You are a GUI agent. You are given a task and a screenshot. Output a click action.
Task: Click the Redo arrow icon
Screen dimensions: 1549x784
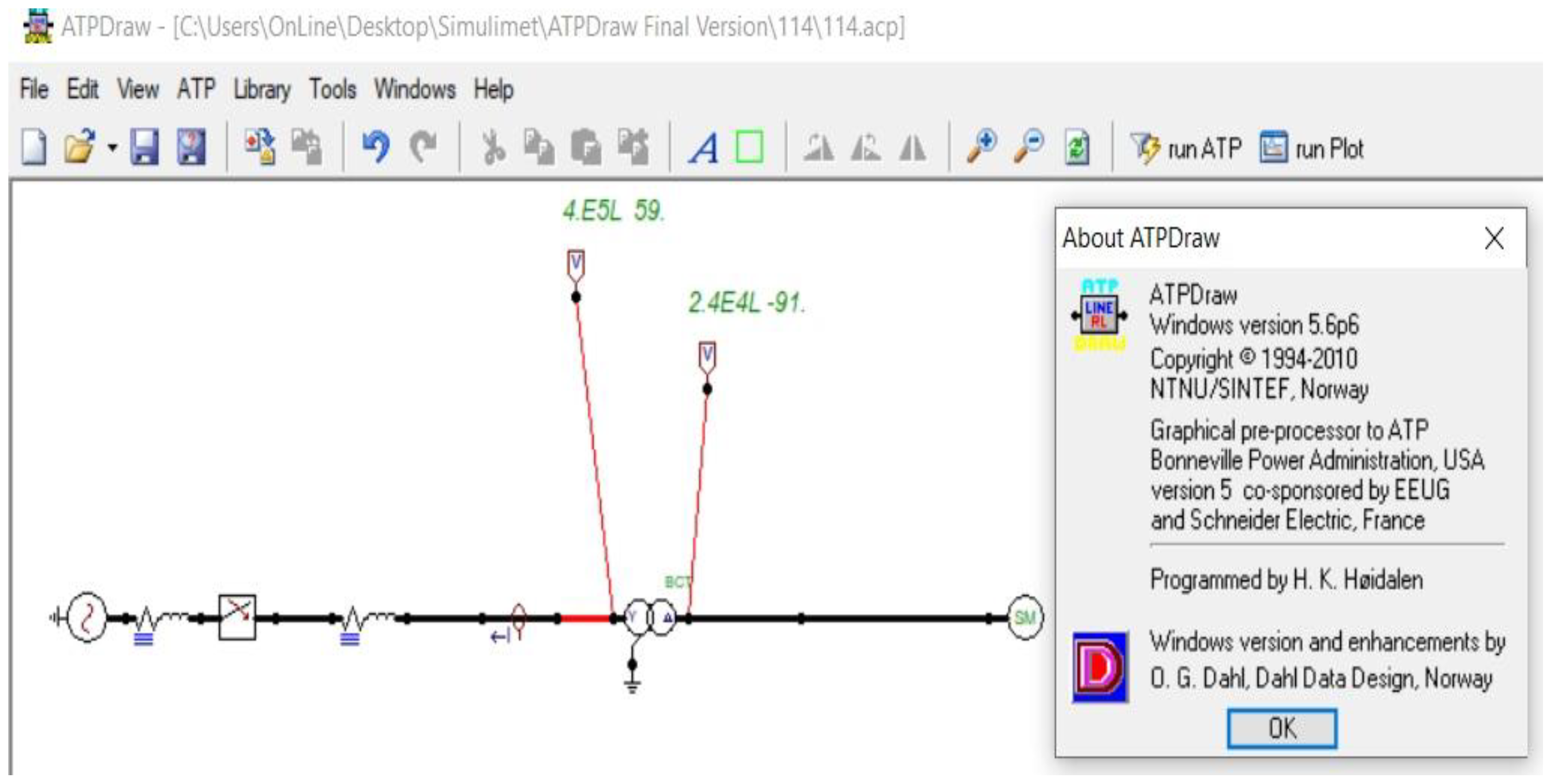(423, 147)
